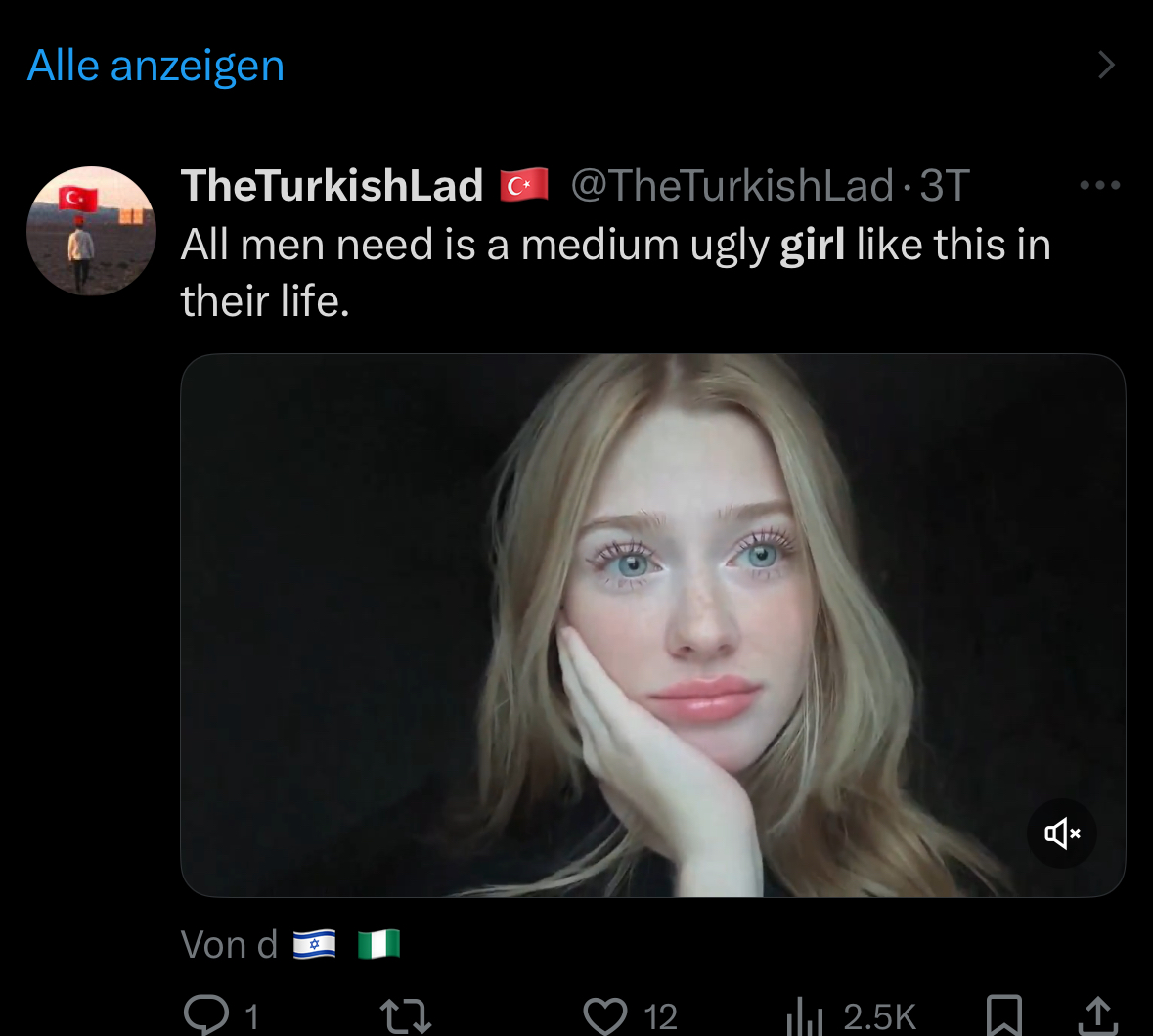Click the like count 12
Image resolution: width=1153 pixels, height=1036 pixels.
(x=660, y=1016)
